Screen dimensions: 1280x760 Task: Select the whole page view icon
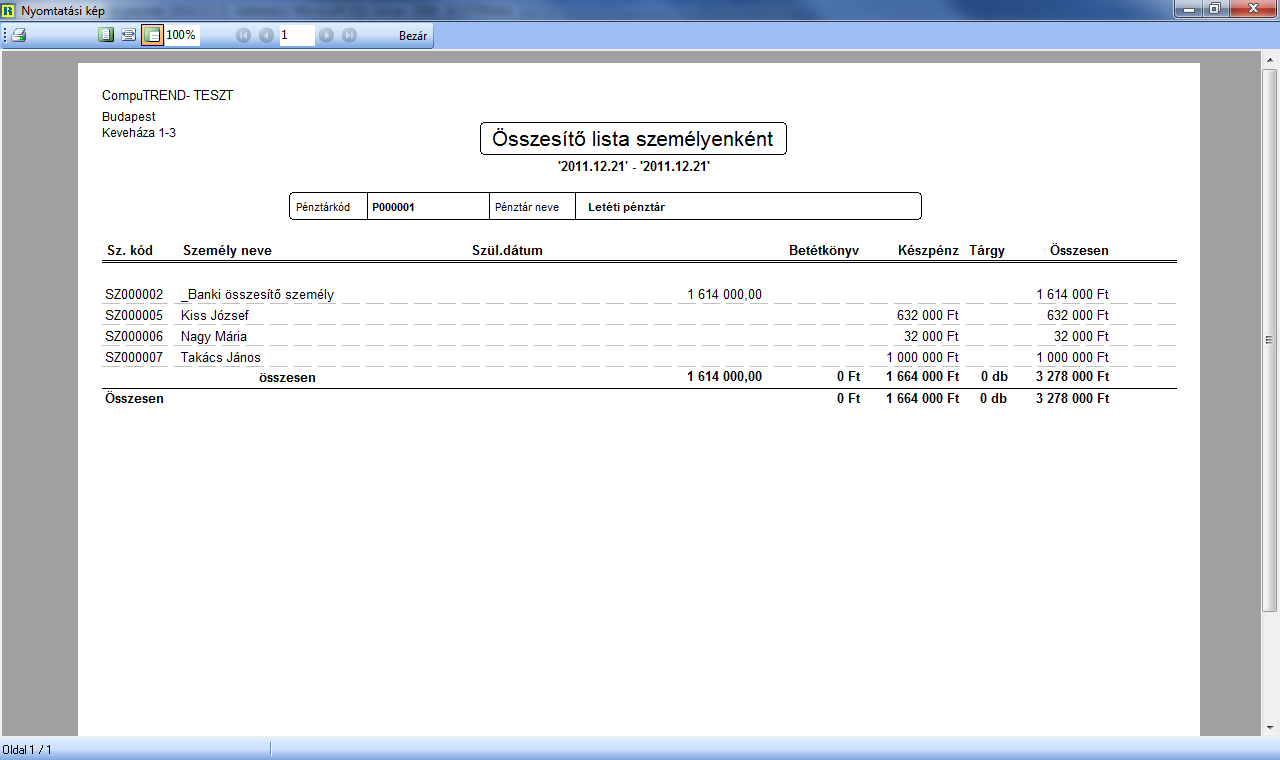click(x=106, y=35)
